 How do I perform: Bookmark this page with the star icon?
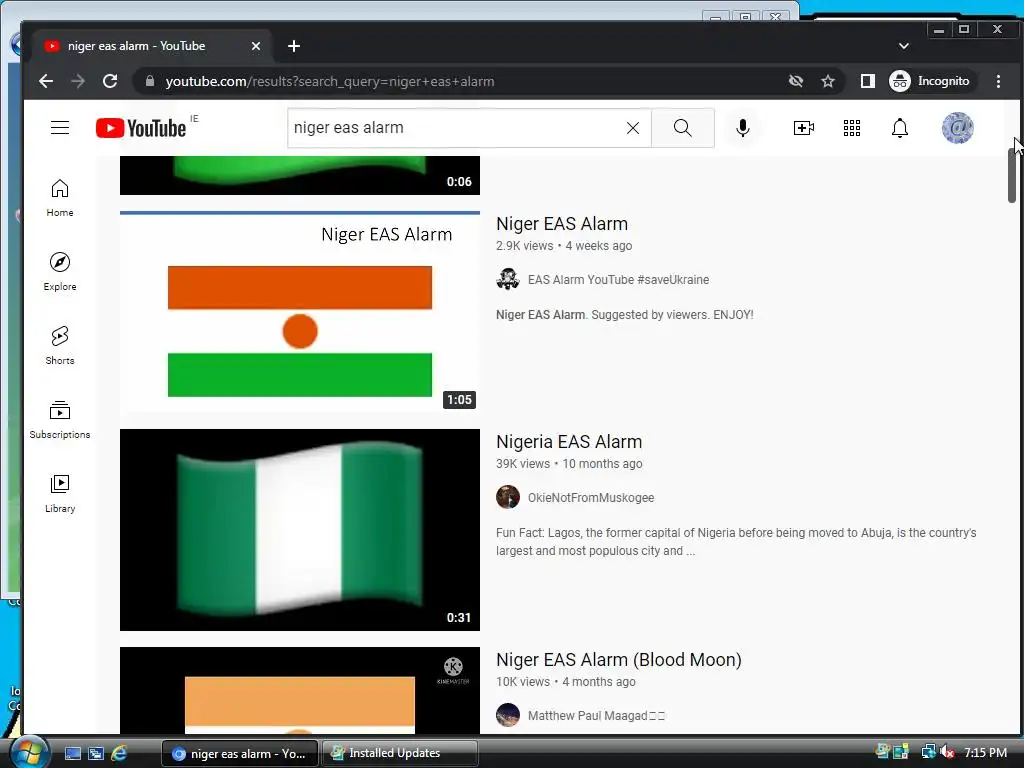828,81
